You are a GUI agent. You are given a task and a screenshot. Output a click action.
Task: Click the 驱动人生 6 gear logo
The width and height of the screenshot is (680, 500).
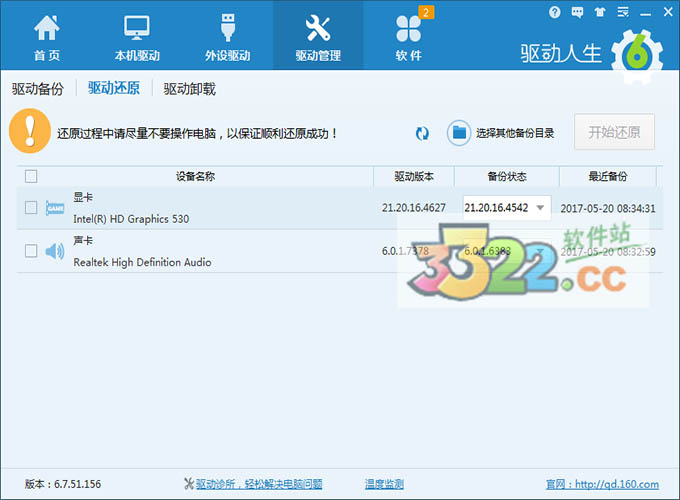coord(637,55)
